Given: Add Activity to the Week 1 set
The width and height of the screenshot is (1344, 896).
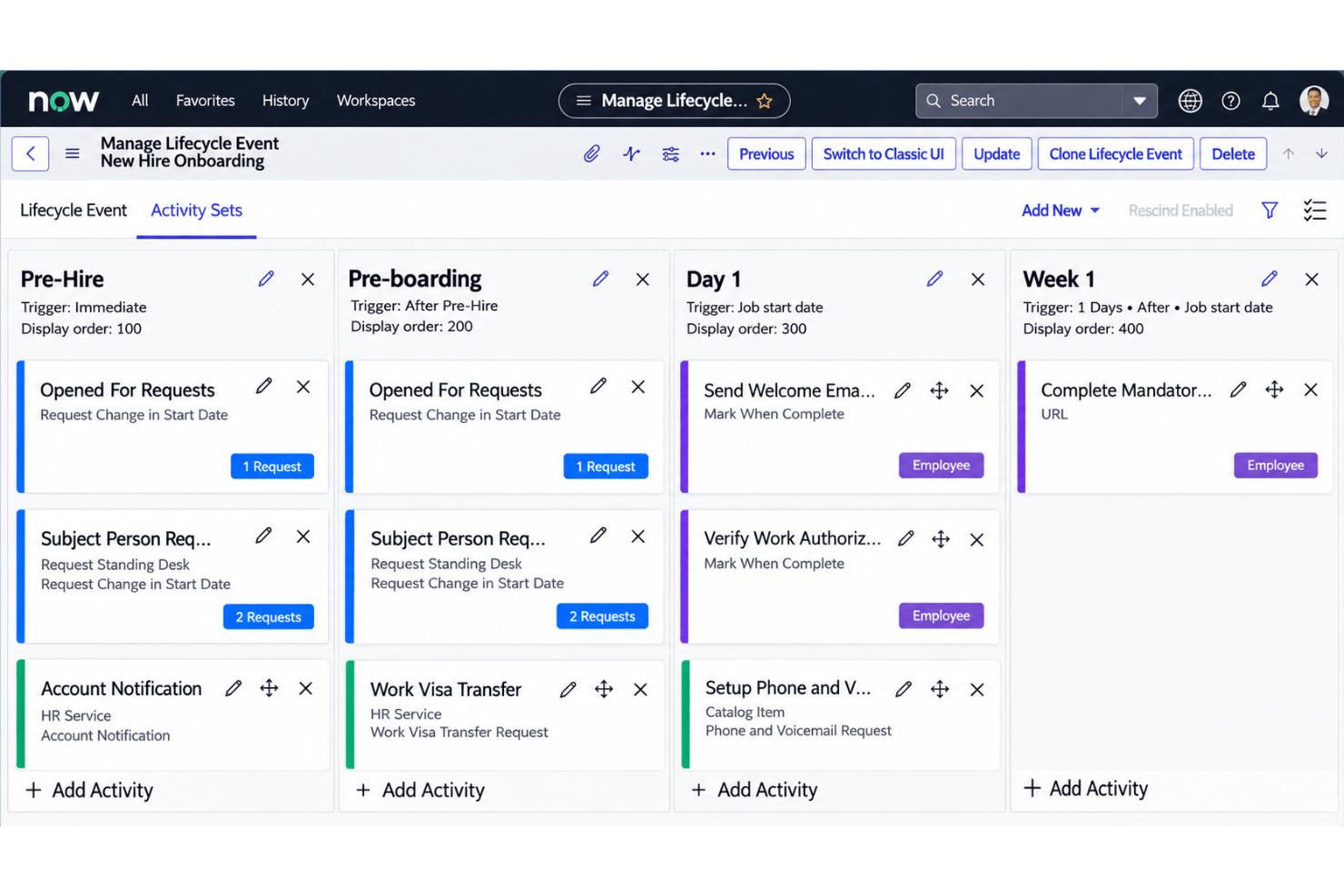Looking at the screenshot, I should pyautogui.click(x=1086, y=788).
